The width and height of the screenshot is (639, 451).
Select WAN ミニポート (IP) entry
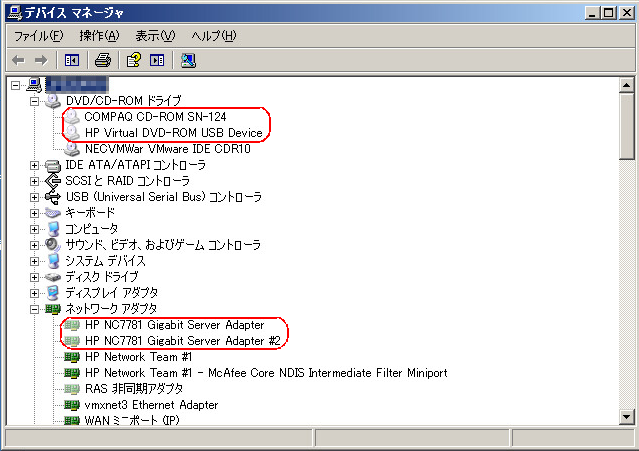click(x=132, y=420)
